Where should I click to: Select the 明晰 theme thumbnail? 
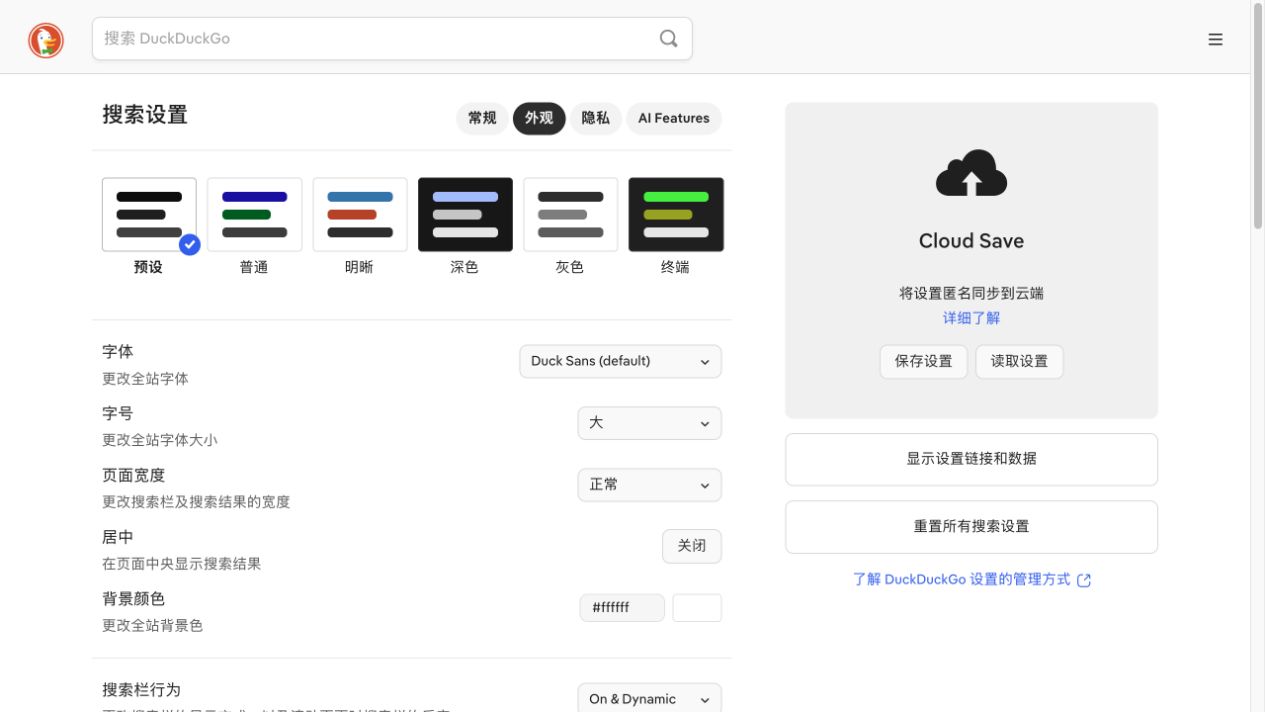pos(360,214)
